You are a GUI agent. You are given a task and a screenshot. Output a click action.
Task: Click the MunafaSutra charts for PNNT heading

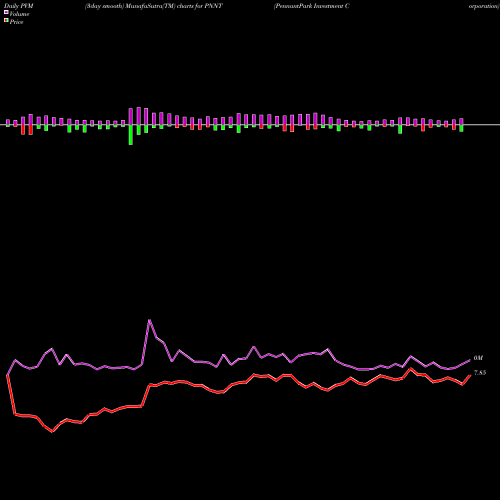pos(154,6)
